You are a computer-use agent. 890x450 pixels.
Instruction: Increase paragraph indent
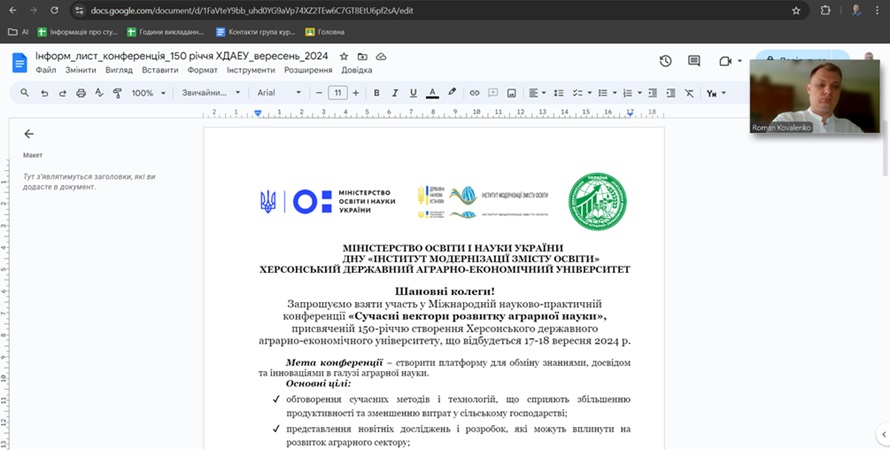[671, 93]
